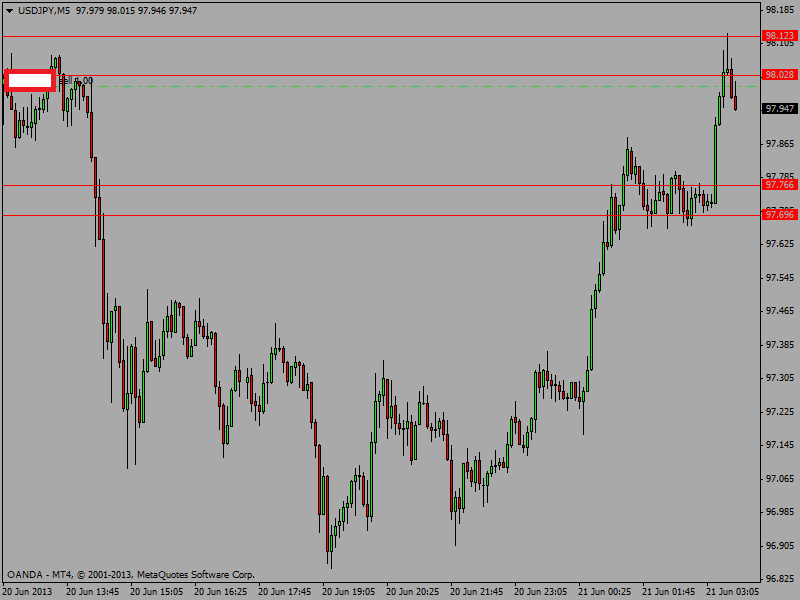Click the 20 Jun 17:45 time label

point(285,592)
